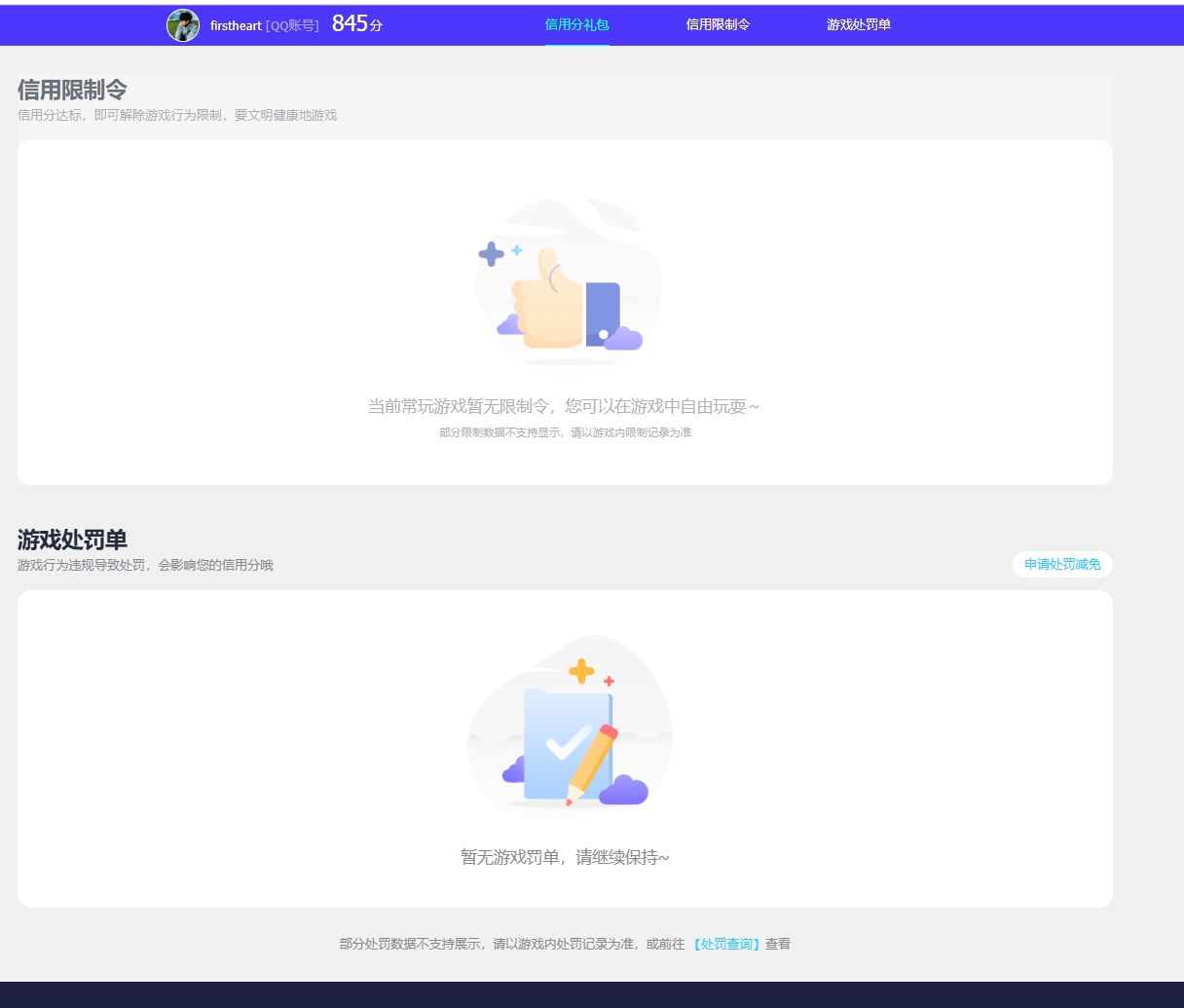This screenshot has height=1008, width=1184.
Task: Click the firstheart user avatar
Action: (183, 25)
